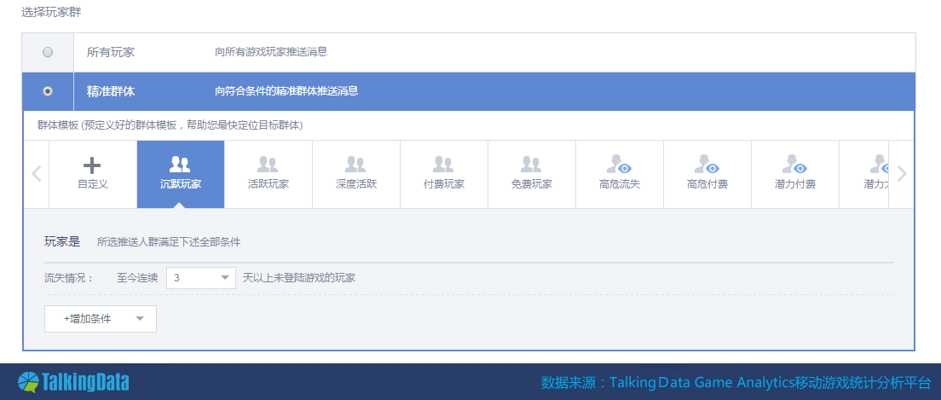This screenshot has width=941, height=400.
Task: Click the 玩家是 heading
Action: tap(62, 242)
